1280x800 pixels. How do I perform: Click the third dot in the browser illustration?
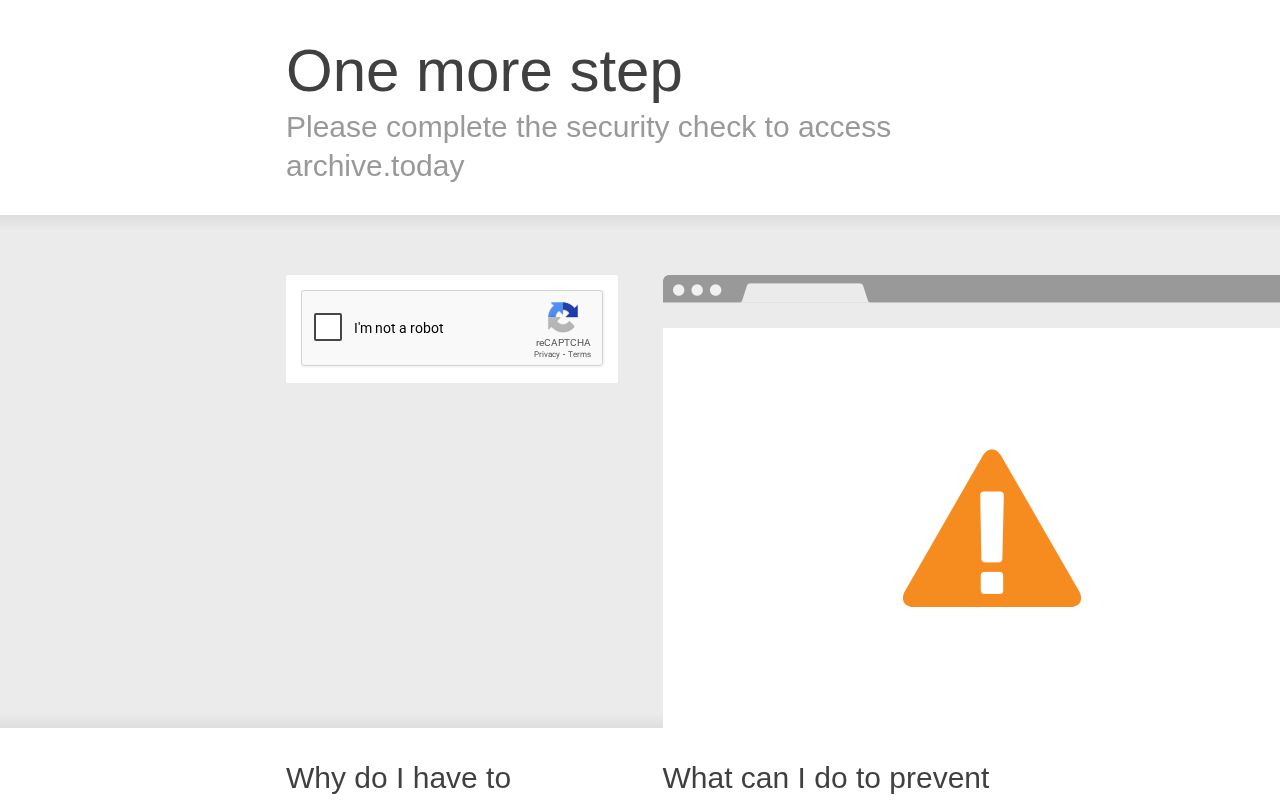coord(715,290)
